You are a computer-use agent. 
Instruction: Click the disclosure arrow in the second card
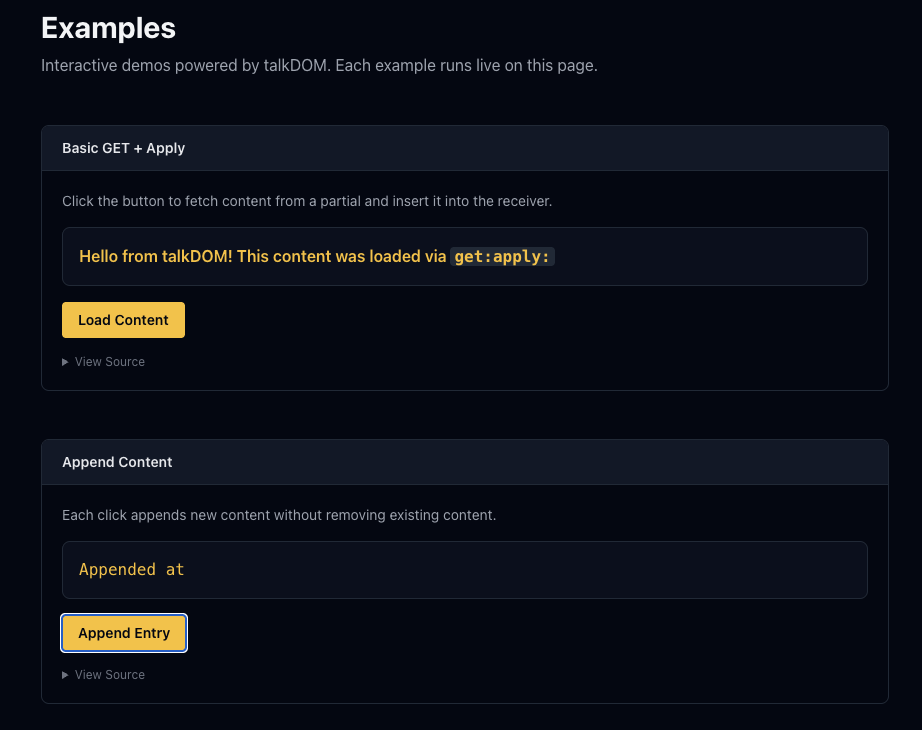click(65, 674)
